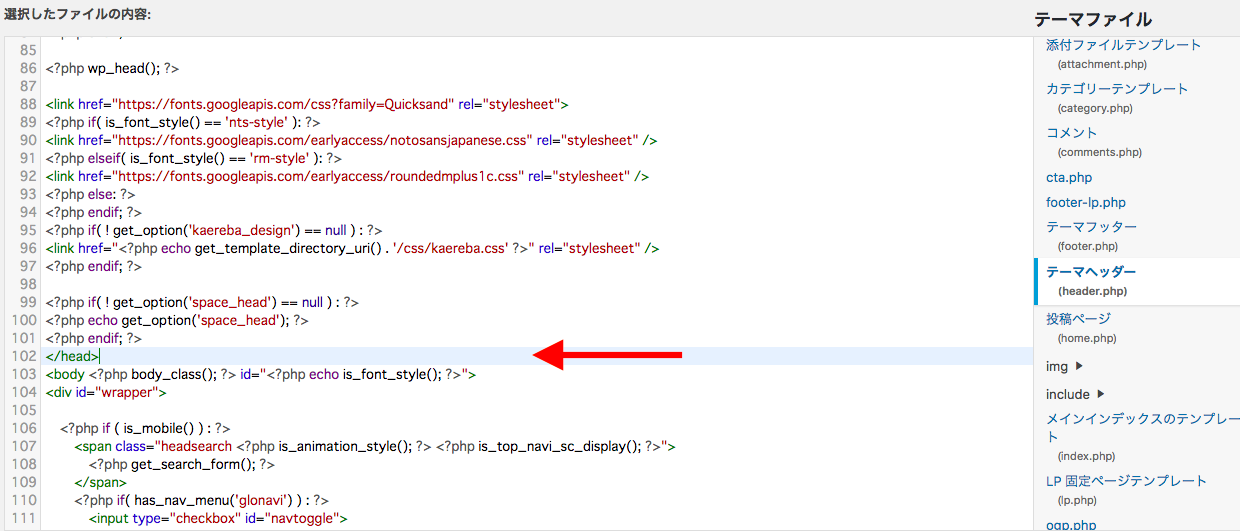The height and width of the screenshot is (531, 1240).
Task: Open cta.php file
Action: pos(1069,177)
